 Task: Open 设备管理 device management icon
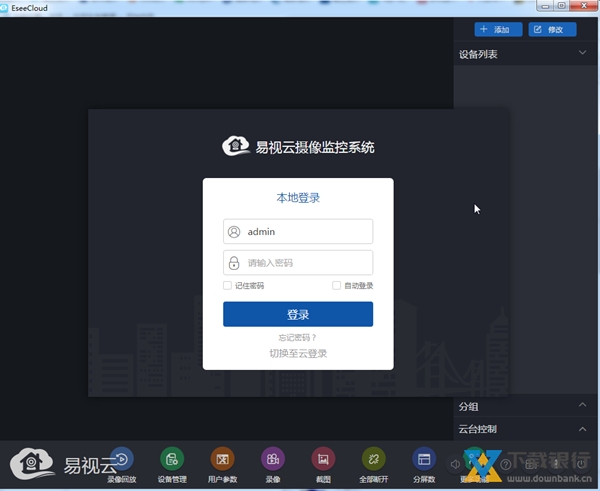pyautogui.click(x=172, y=459)
